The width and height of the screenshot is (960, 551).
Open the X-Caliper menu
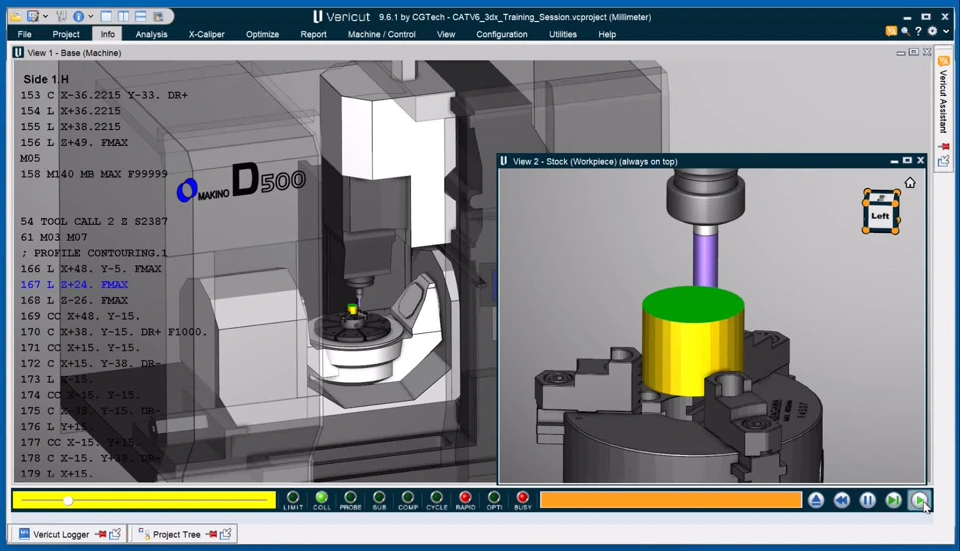click(206, 34)
